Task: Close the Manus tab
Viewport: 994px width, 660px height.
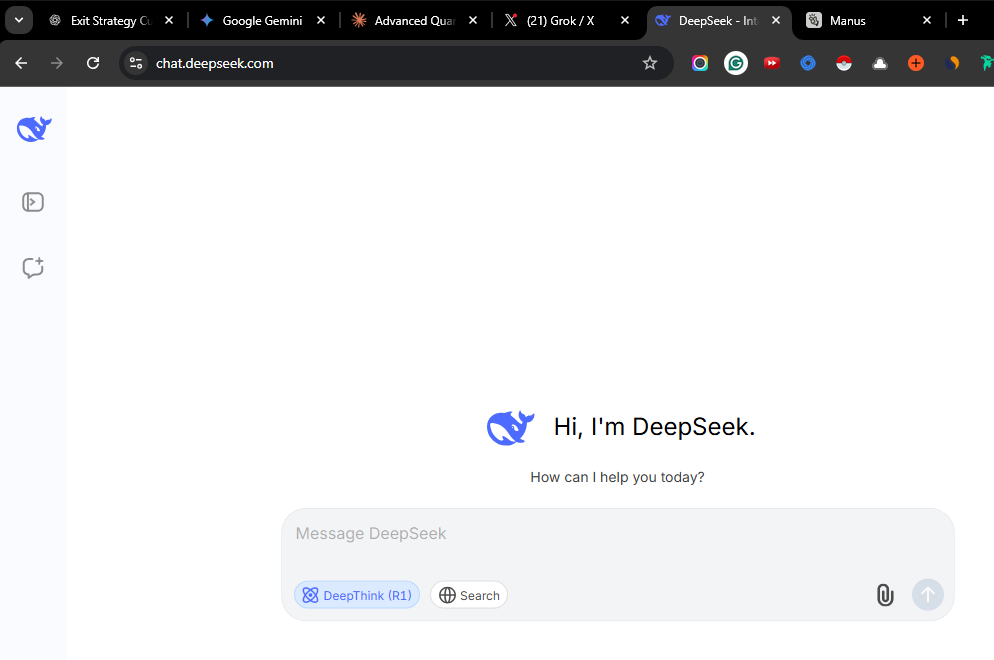Action: tap(927, 20)
